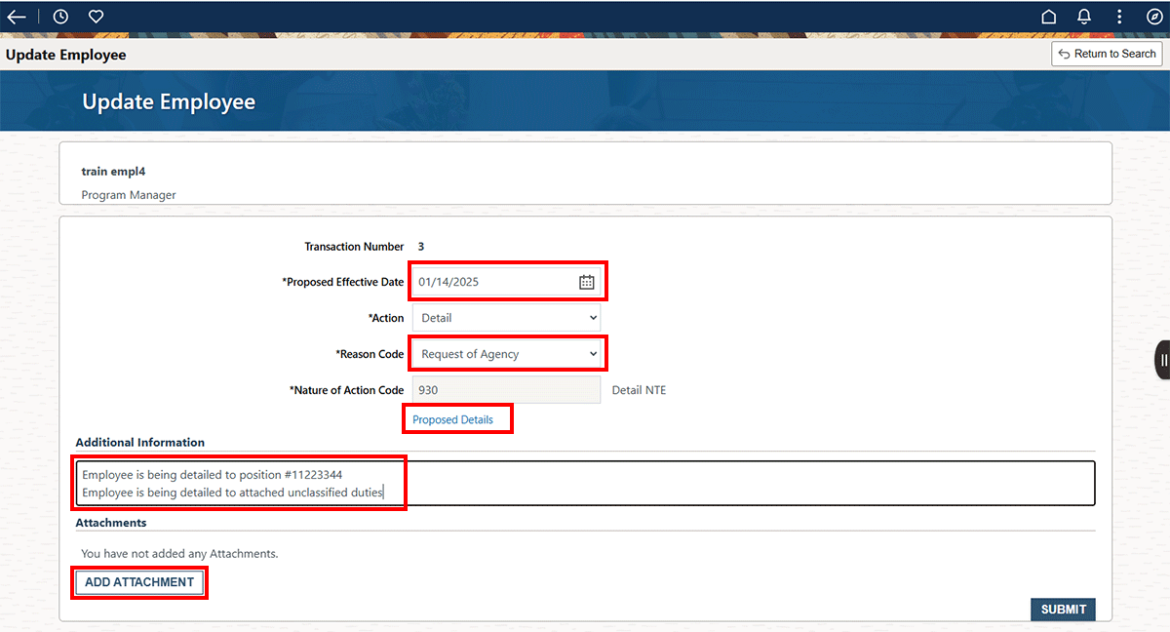Submit the transaction
This screenshot has width=1170, height=632.
[1062, 609]
